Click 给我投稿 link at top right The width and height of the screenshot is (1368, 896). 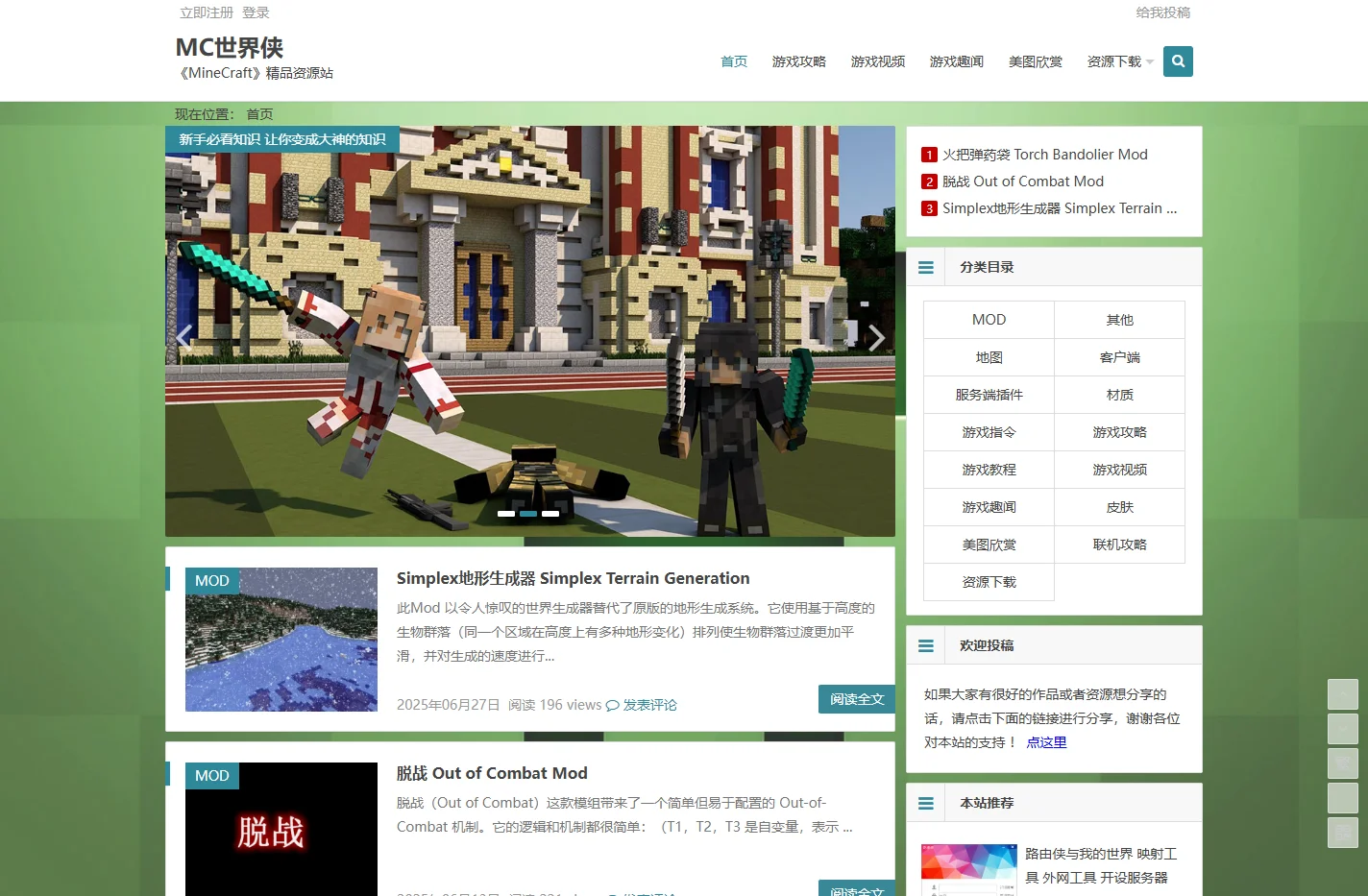(x=1163, y=12)
